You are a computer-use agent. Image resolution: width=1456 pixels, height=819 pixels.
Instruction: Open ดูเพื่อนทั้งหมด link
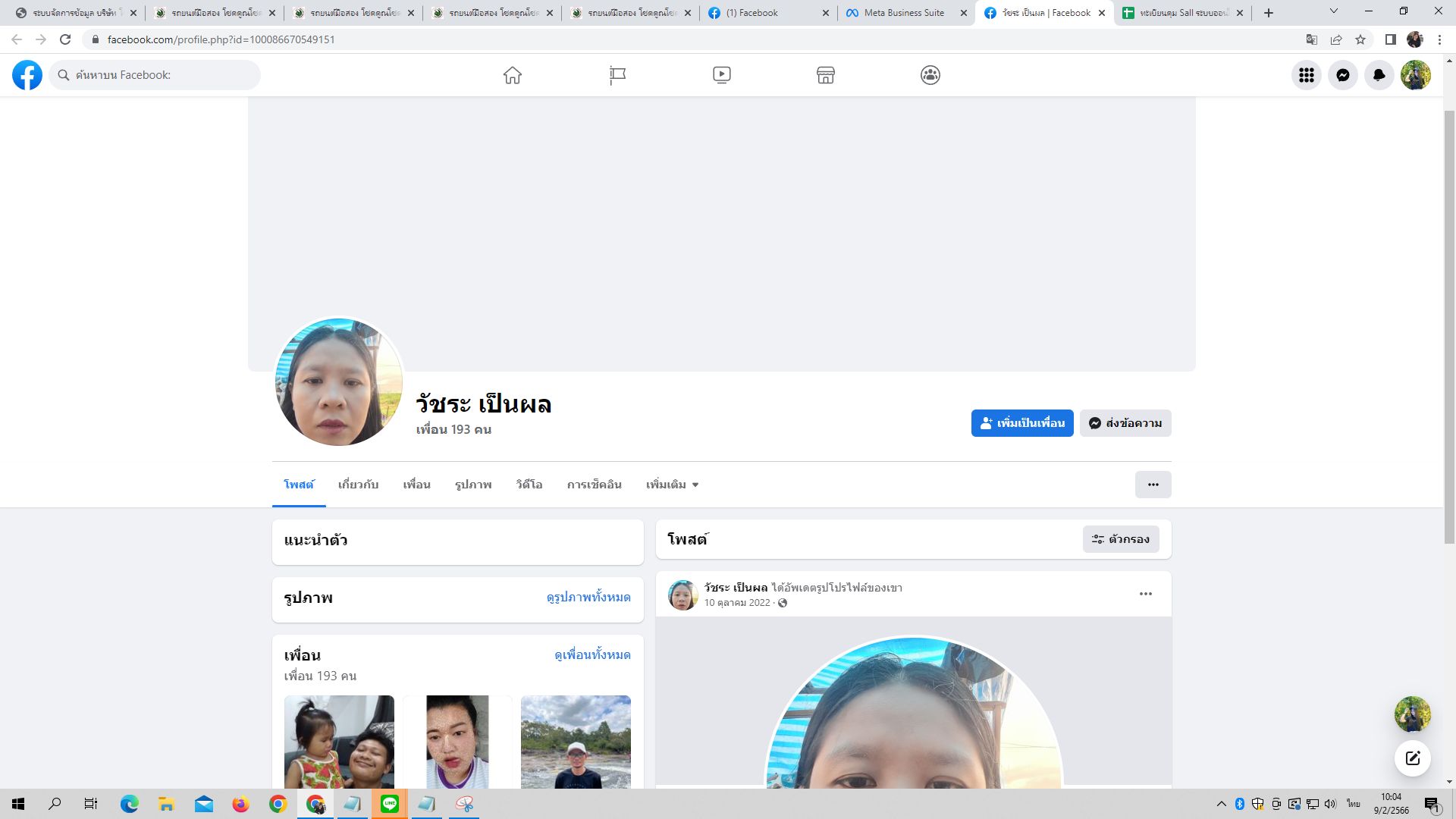(x=592, y=654)
